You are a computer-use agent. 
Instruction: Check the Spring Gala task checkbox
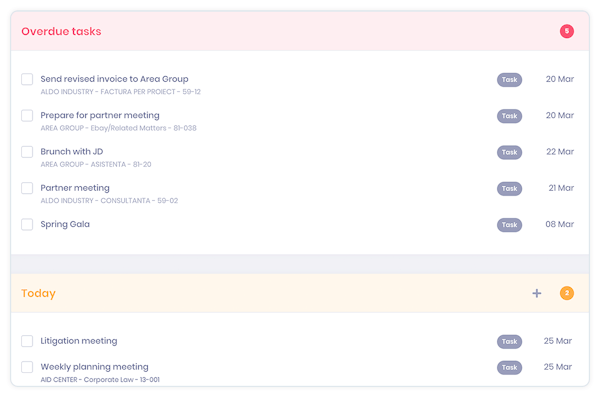pos(27,224)
